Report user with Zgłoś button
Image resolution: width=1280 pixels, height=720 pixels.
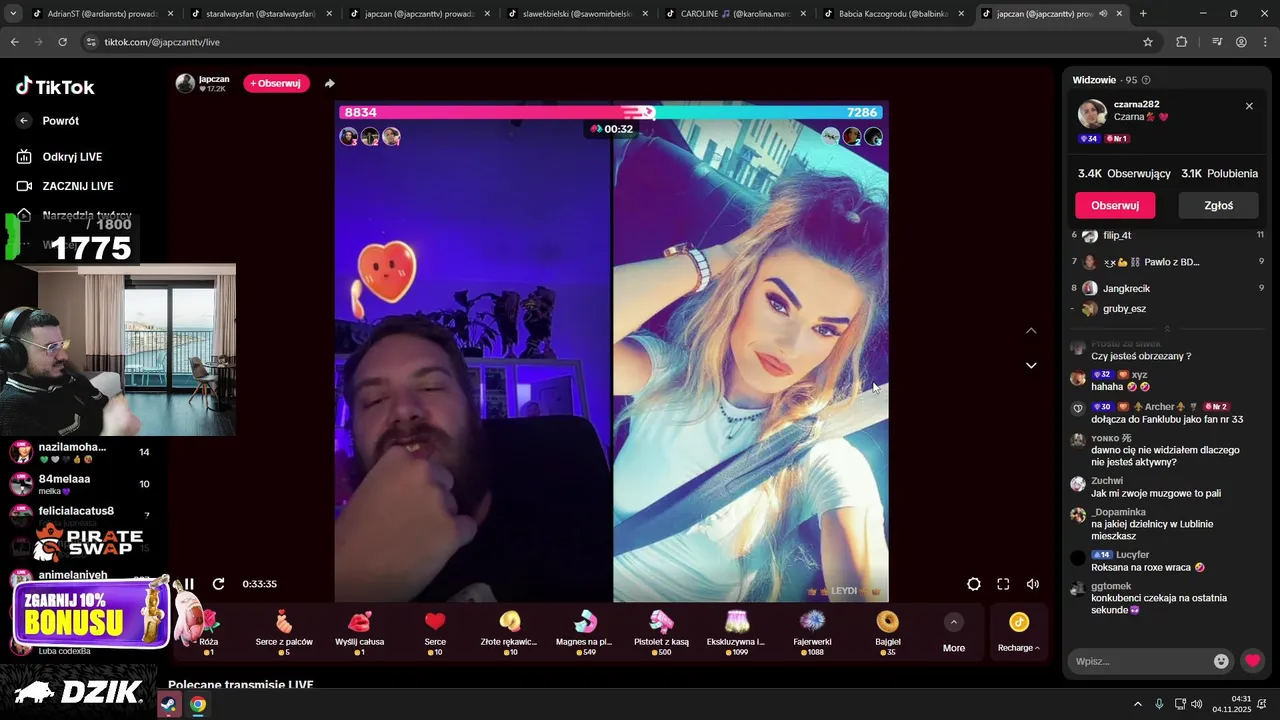(x=1218, y=205)
